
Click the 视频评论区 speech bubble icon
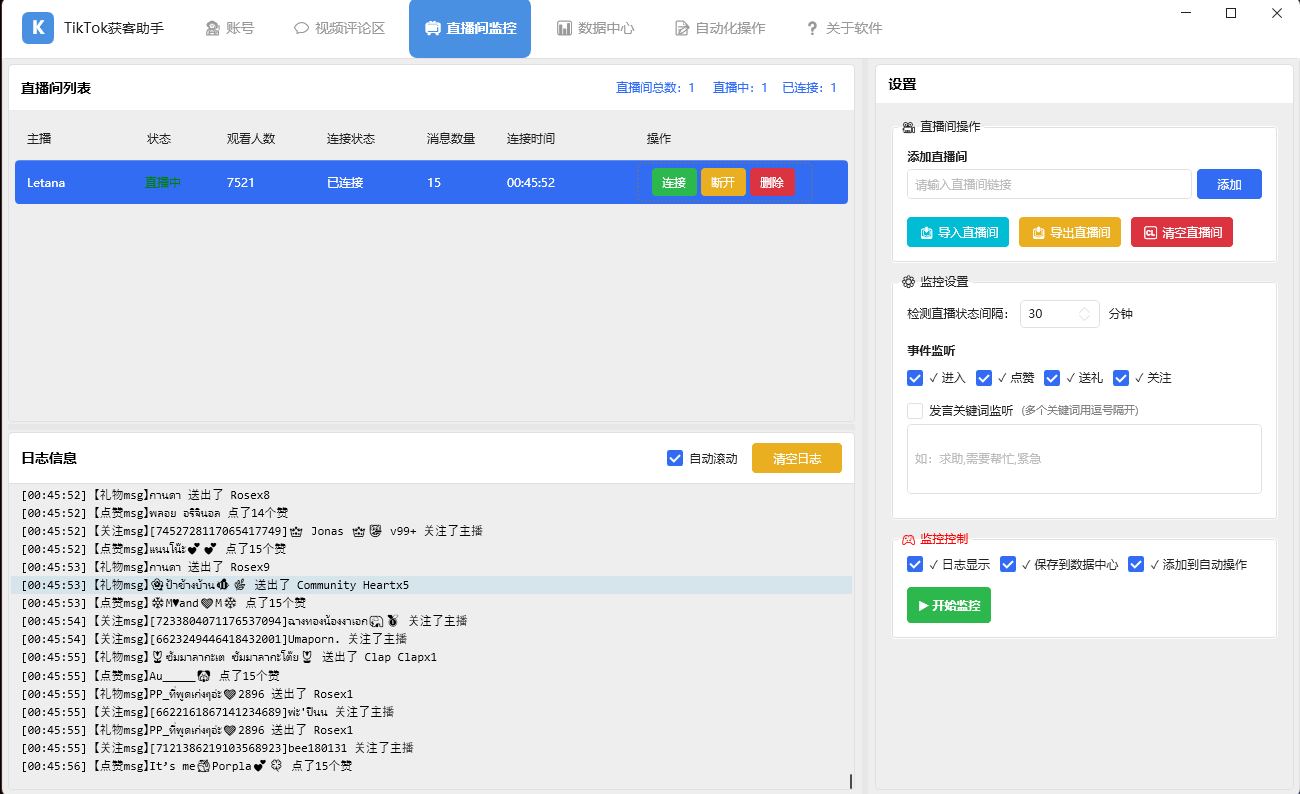point(301,29)
